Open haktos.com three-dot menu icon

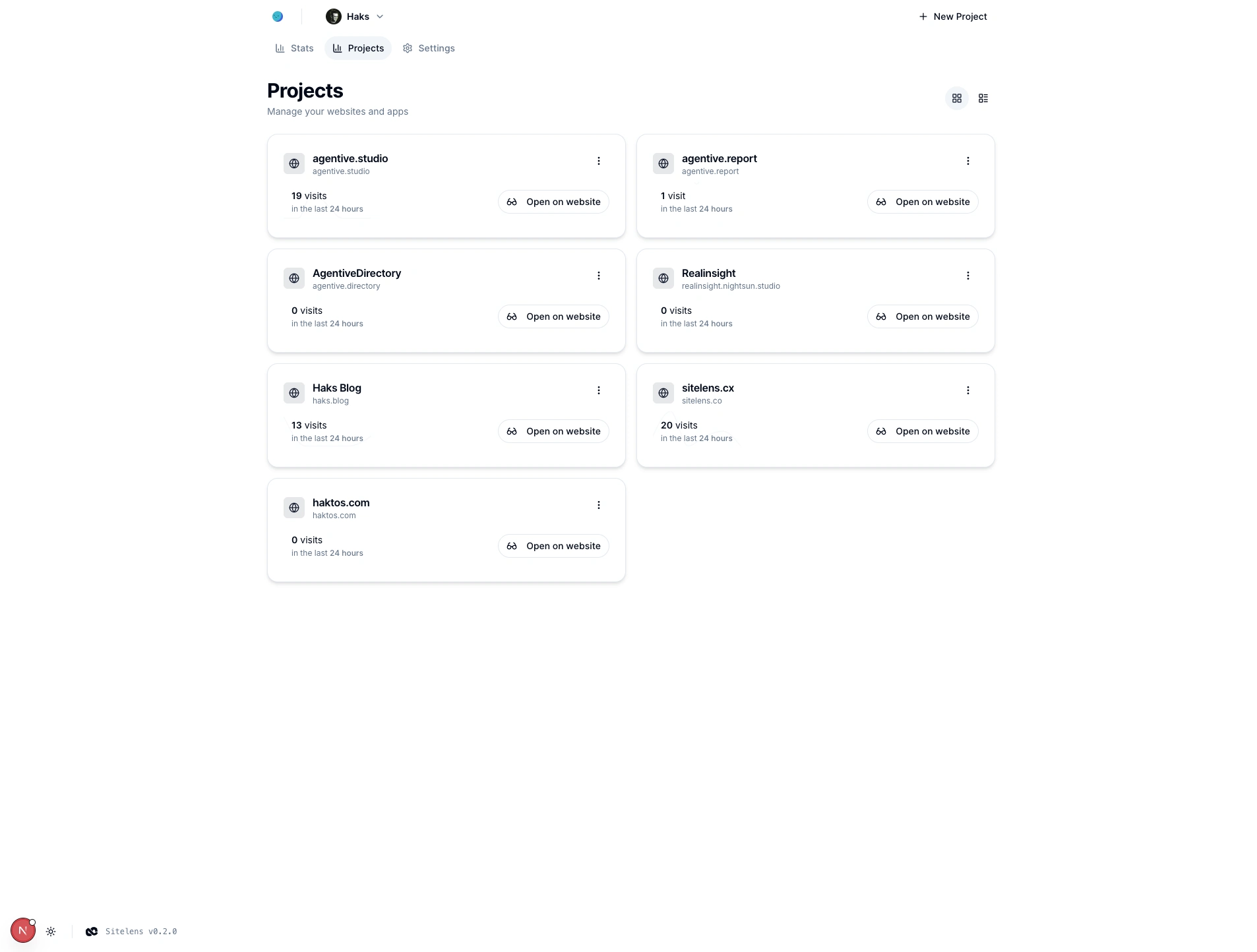(598, 505)
